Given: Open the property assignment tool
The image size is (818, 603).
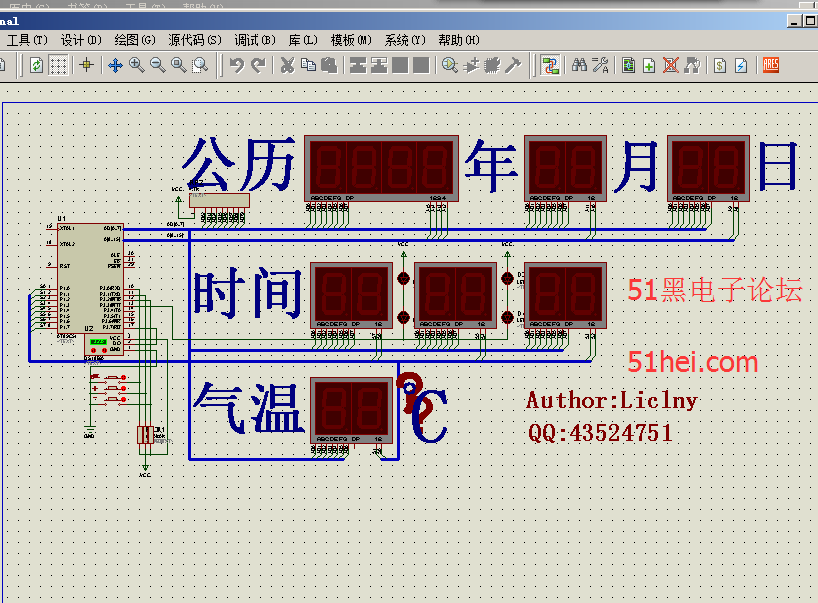Looking at the screenshot, I should point(600,66).
